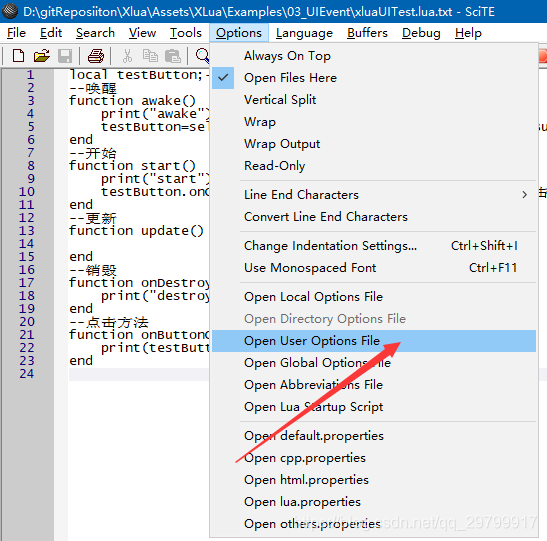The image size is (547, 541).
Task: Select Convert Line End Characters
Action: [x=374, y=217]
